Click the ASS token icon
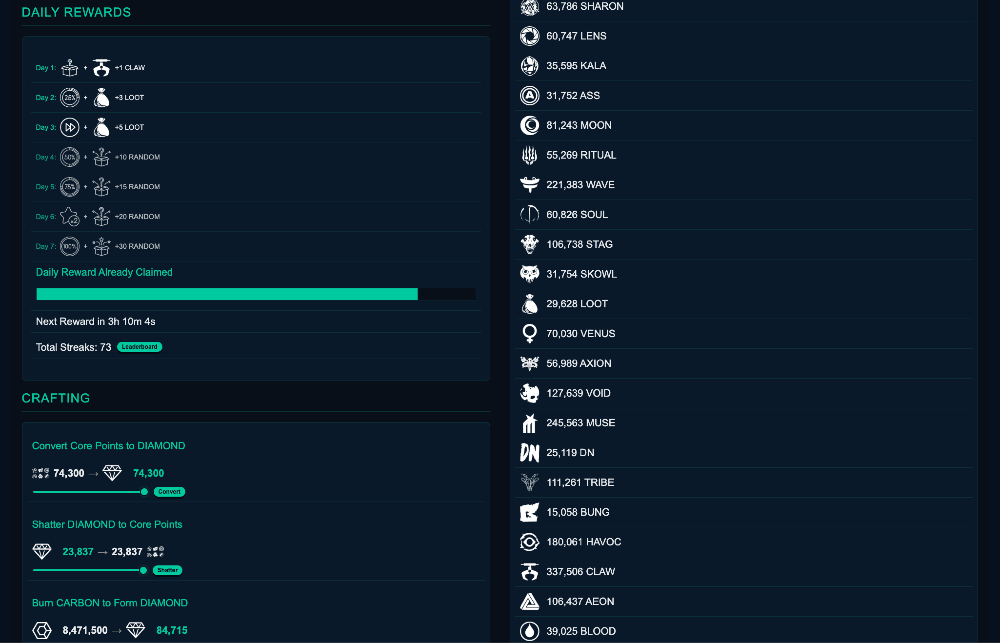 coord(529,96)
